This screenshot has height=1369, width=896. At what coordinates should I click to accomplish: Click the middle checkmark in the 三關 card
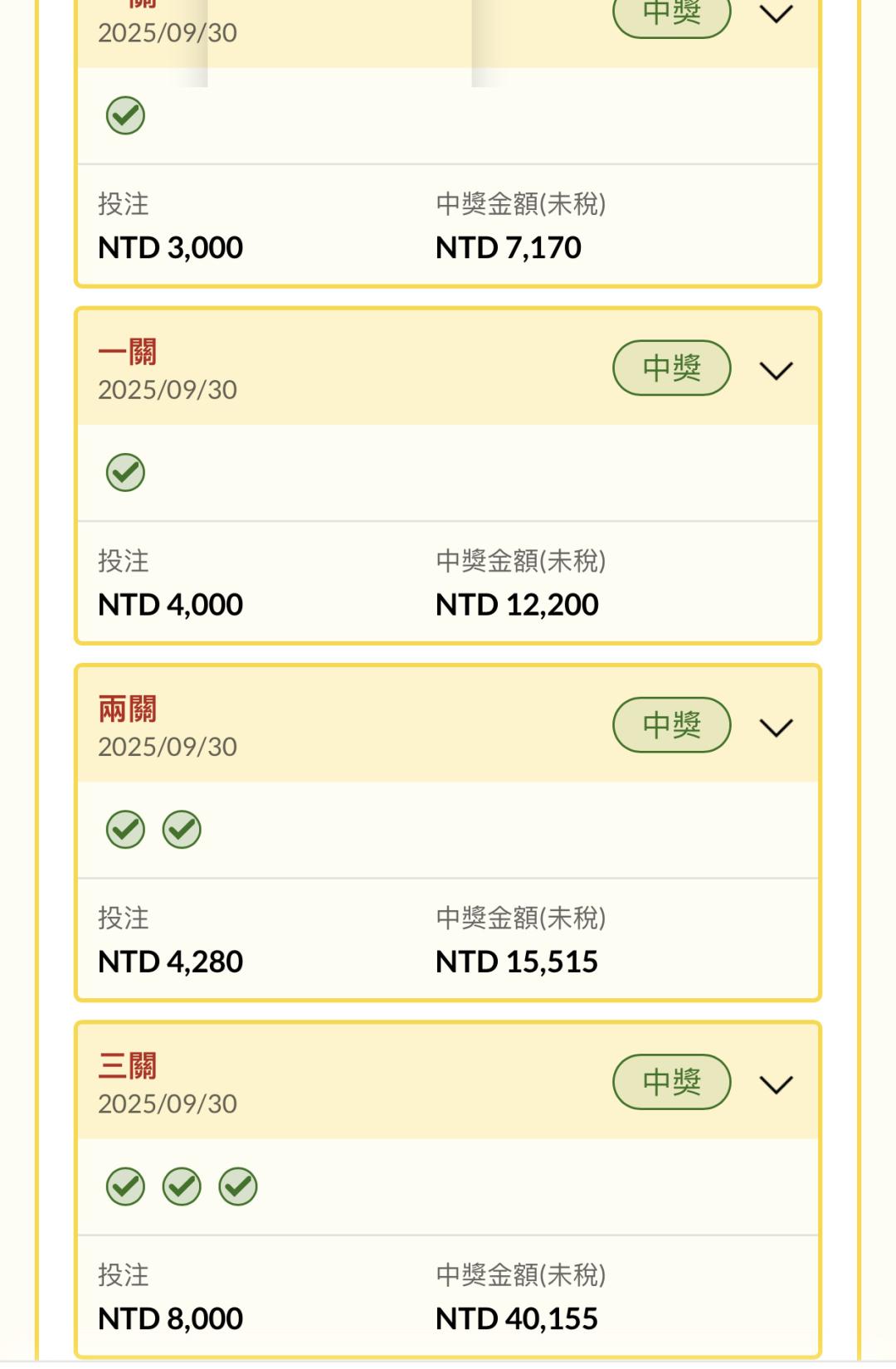[182, 1186]
